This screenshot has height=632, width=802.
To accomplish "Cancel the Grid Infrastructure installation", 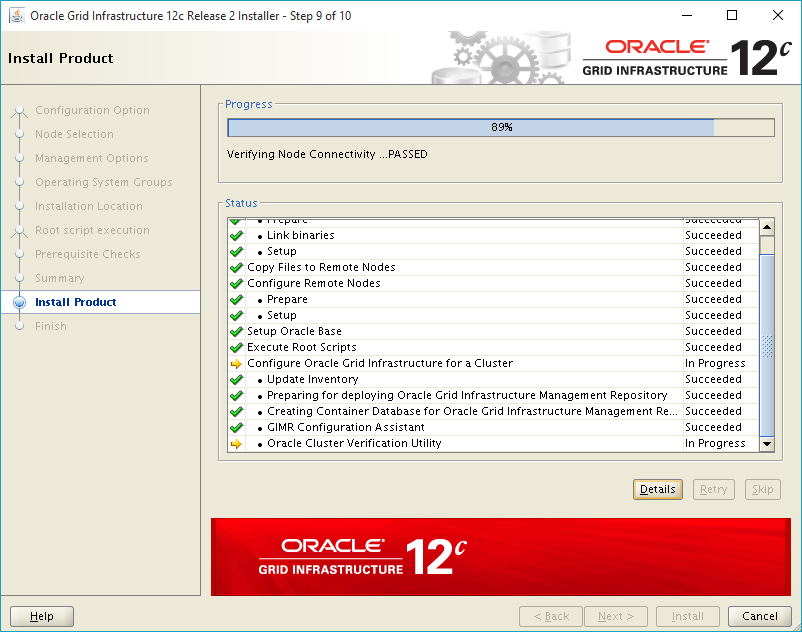I will click(760, 616).
